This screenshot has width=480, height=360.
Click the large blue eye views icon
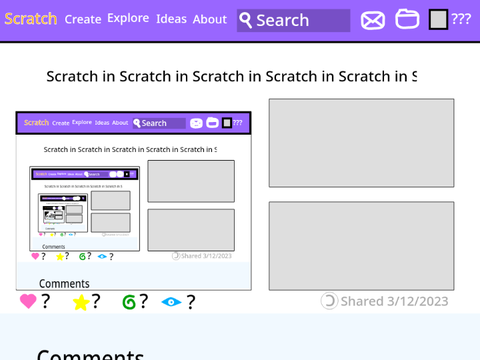tap(171, 302)
